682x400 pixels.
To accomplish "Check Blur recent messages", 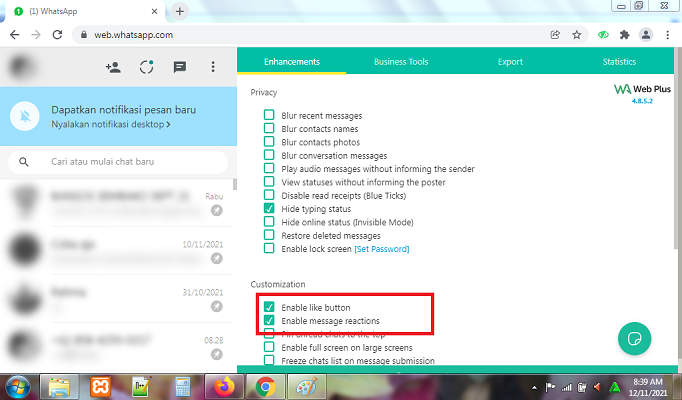I will [269, 115].
